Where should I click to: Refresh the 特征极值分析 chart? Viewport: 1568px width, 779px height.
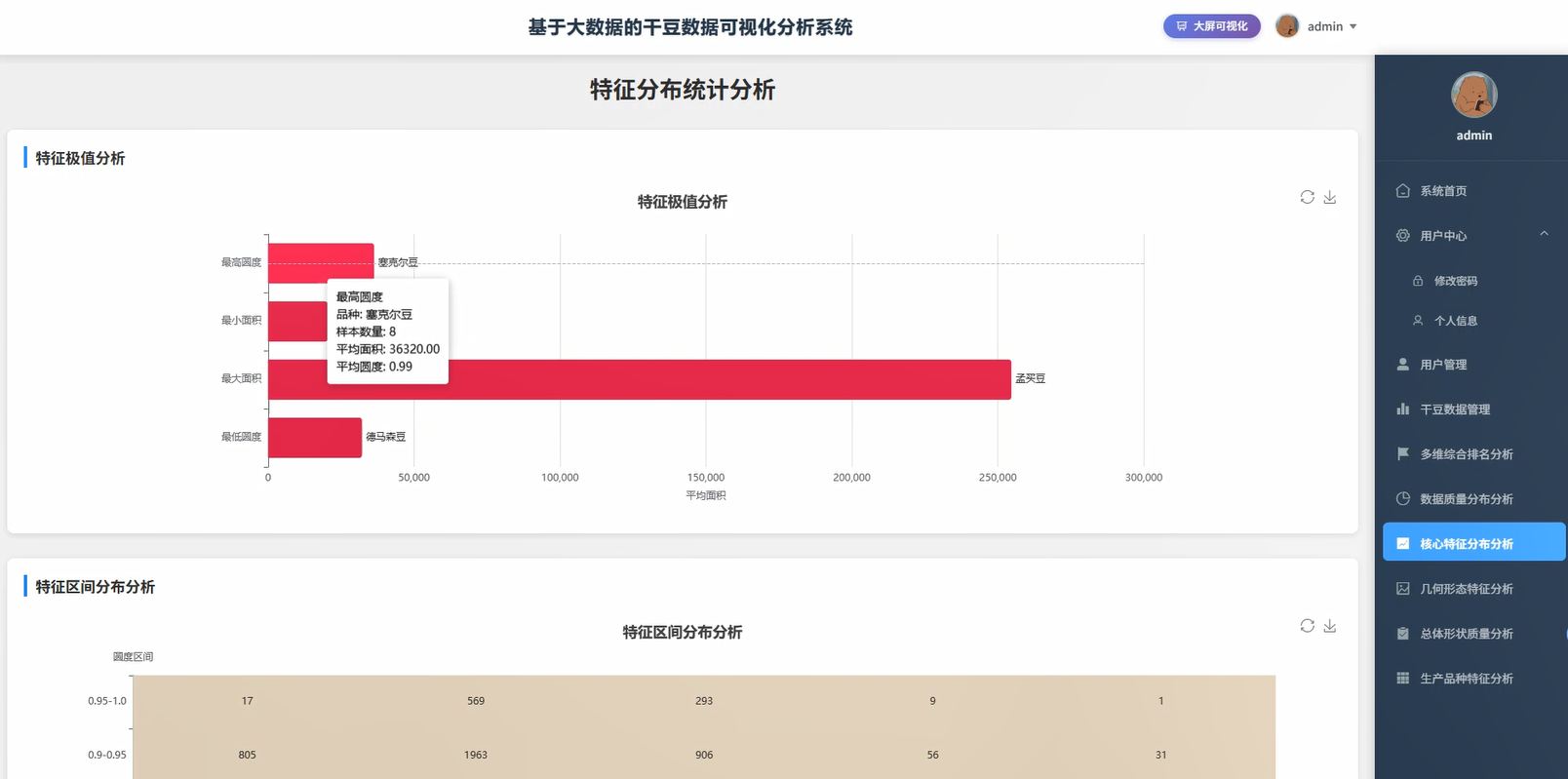(x=1307, y=197)
